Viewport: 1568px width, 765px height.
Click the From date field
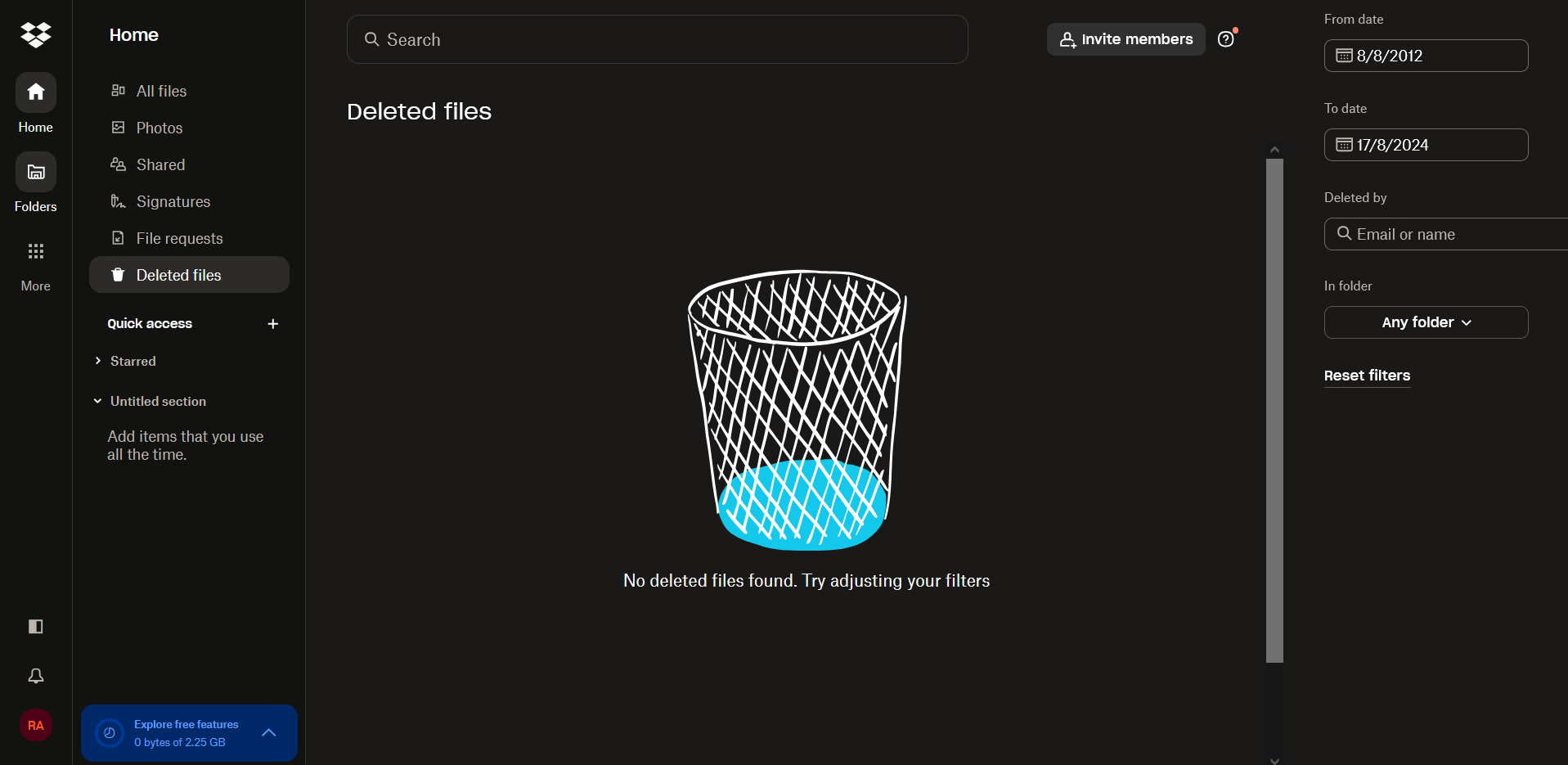coord(1426,56)
